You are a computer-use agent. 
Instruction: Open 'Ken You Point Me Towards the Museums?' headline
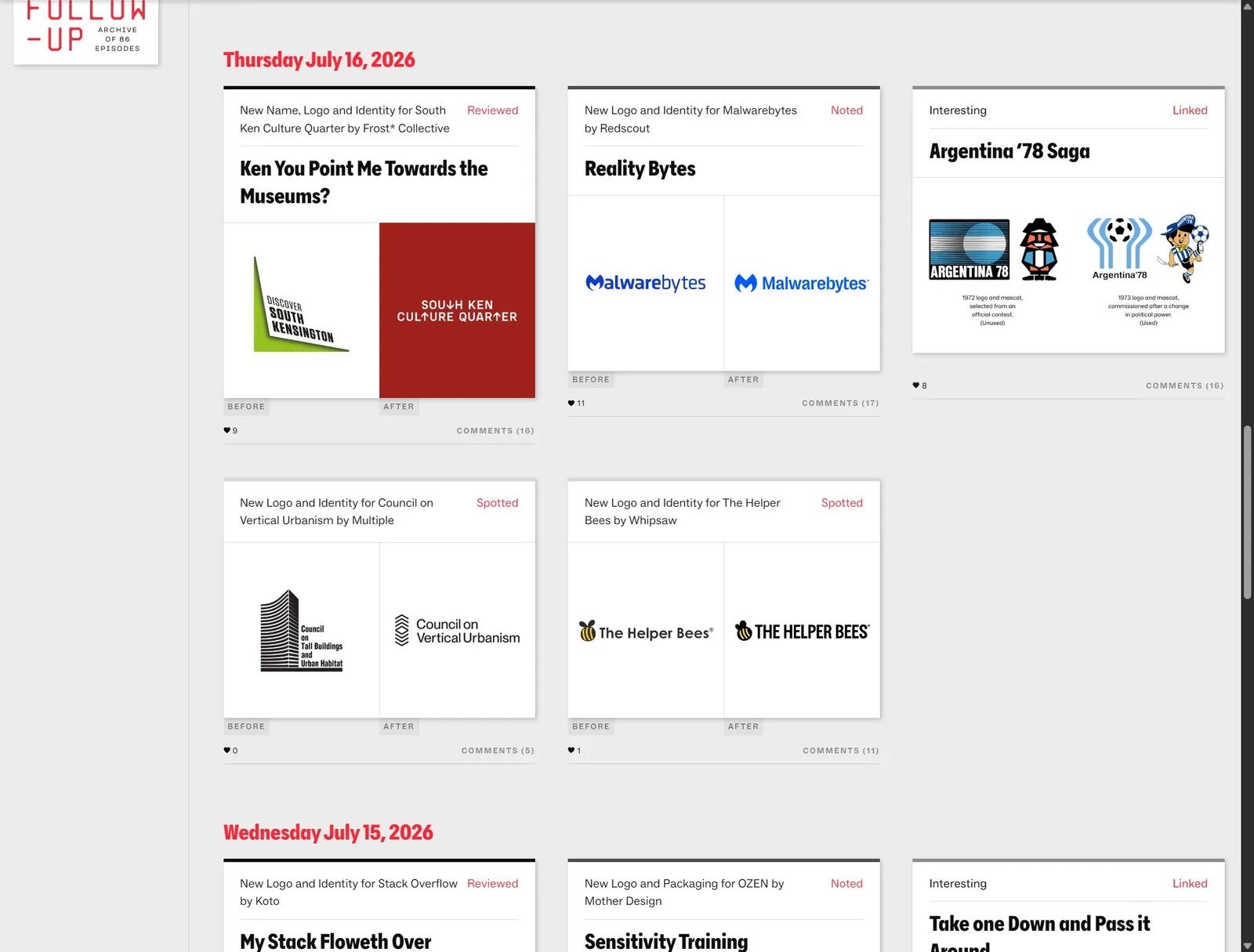coord(364,182)
